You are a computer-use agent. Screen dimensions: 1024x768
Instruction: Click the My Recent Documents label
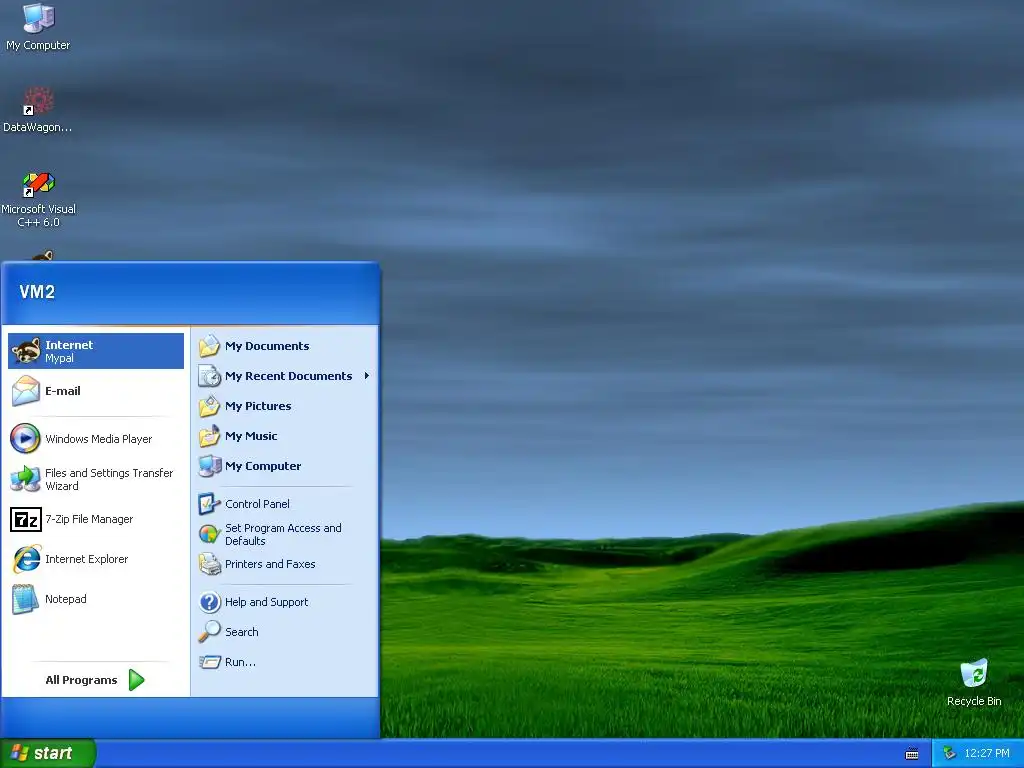coord(288,376)
